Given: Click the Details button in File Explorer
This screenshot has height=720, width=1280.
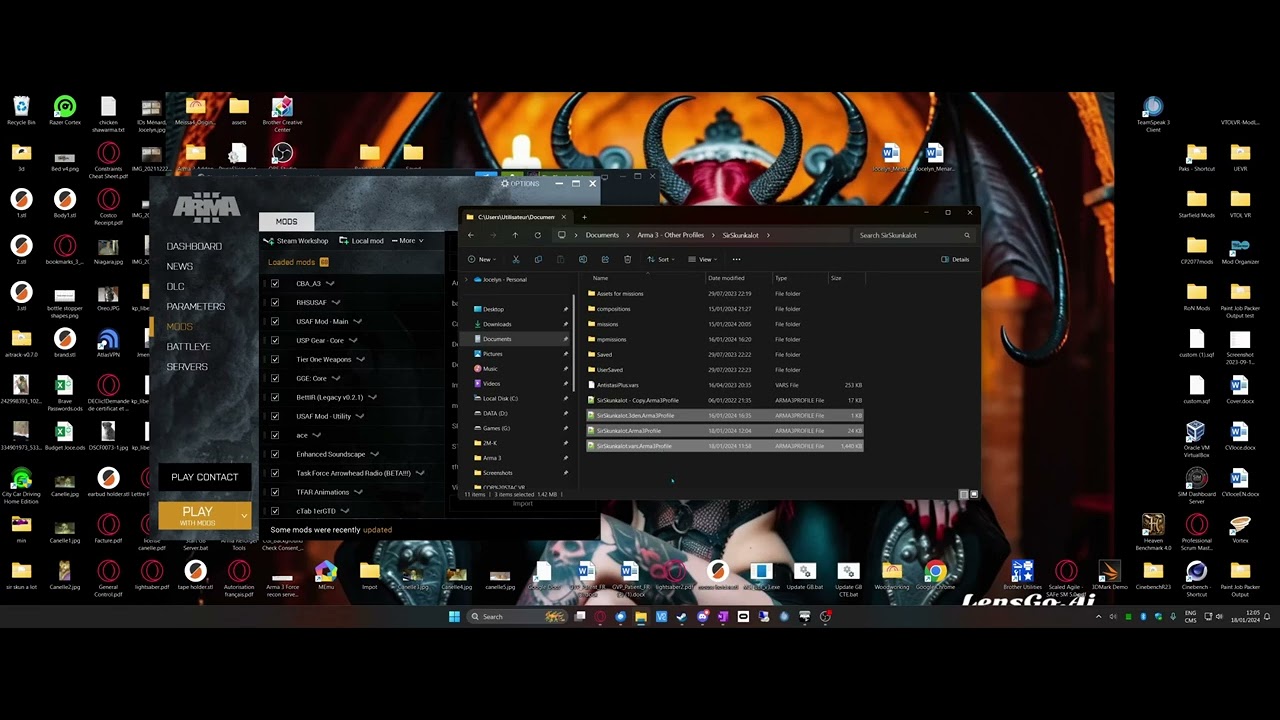Looking at the screenshot, I should point(956,260).
